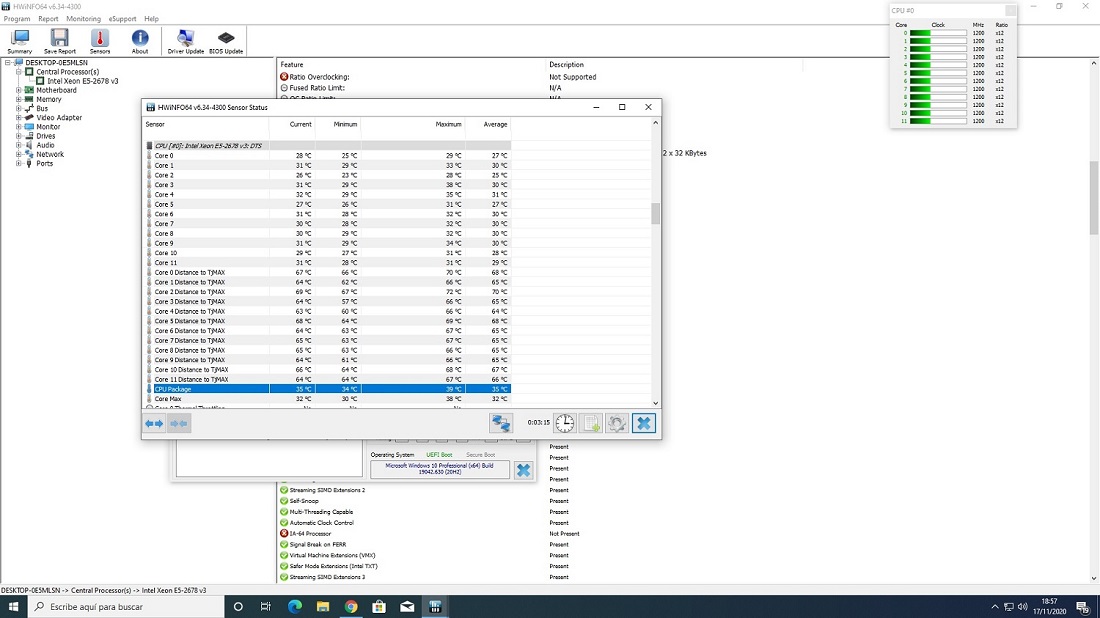Viewport: 1100px width, 618px height.
Task: Reset sensor timer using the clock icon
Action: (565, 423)
